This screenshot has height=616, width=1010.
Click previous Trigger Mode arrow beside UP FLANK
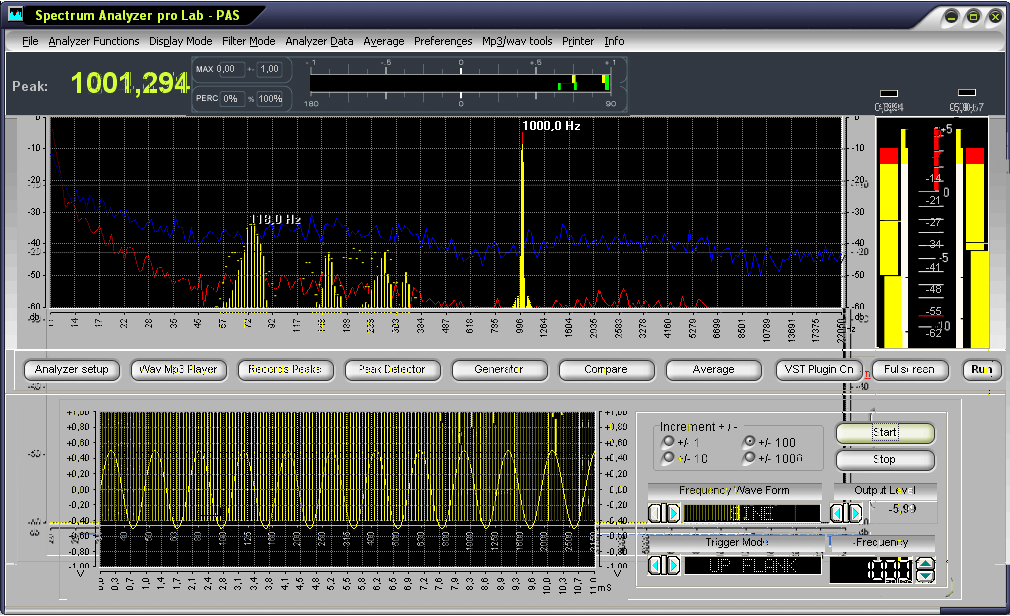(655, 565)
